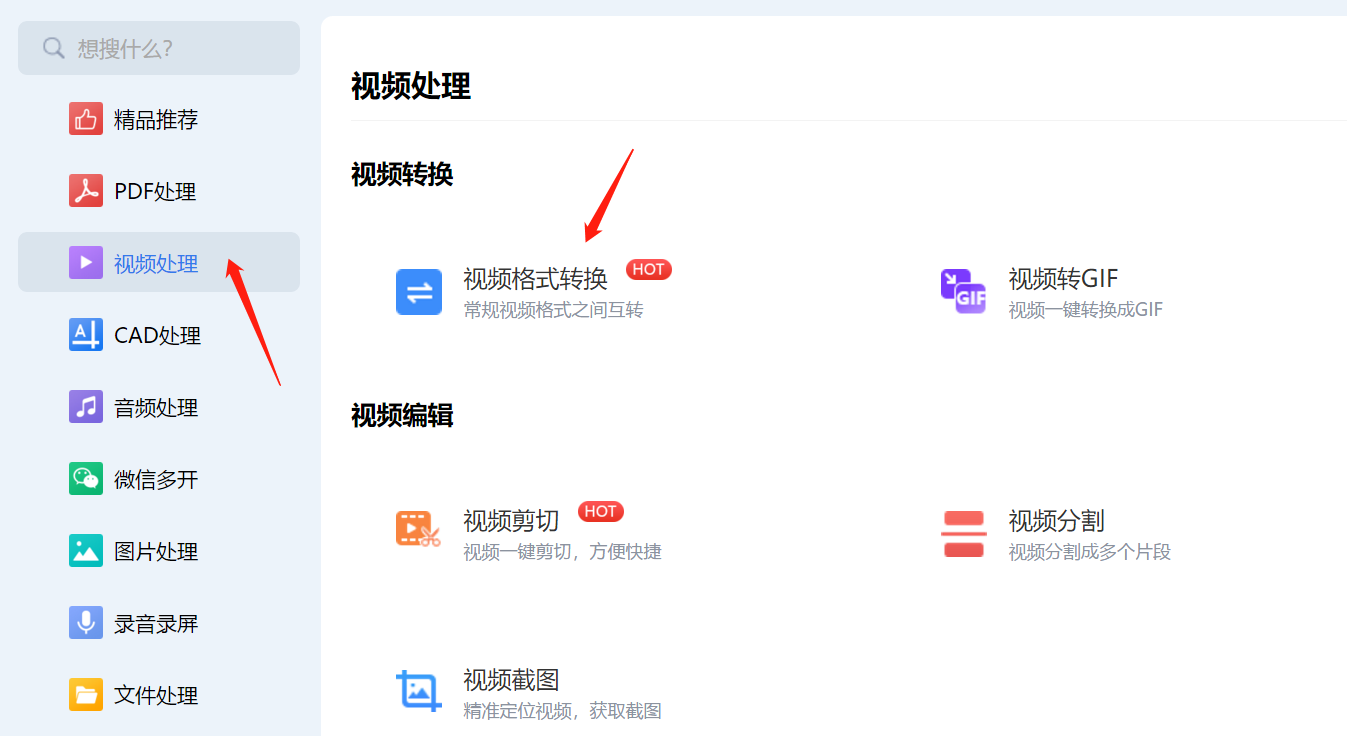Image resolution: width=1347 pixels, height=736 pixels.
Task: Click the PDF处理 sidebar icon
Action: pyautogui.click(x=86, y=190)
